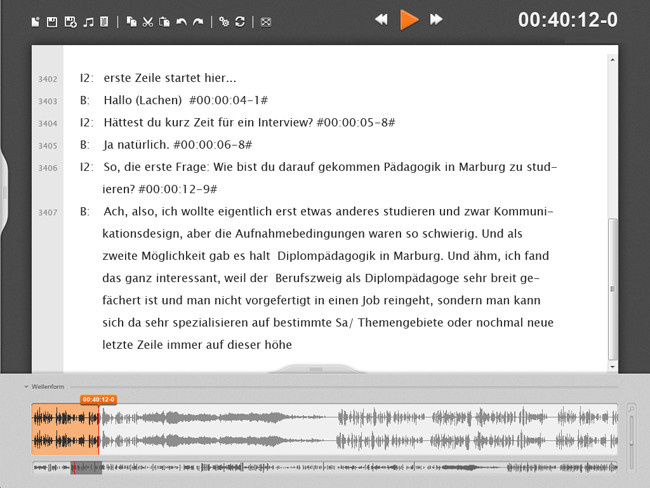Viewport: 650px width, 488px height.
Task: Click the document/video file icon next to music note
Action: tap(104, 22)
